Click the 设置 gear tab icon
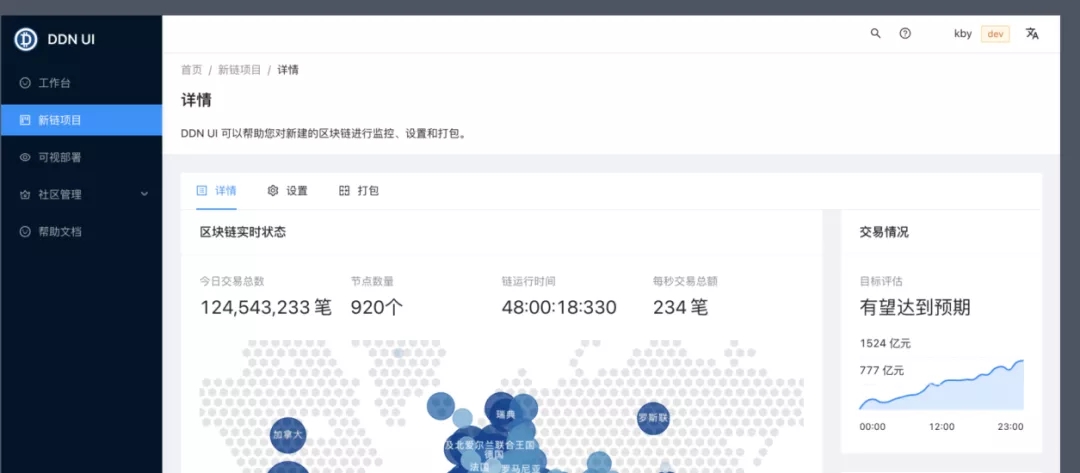The height and width of the screenshot is (473, 1080). (273, 191)
